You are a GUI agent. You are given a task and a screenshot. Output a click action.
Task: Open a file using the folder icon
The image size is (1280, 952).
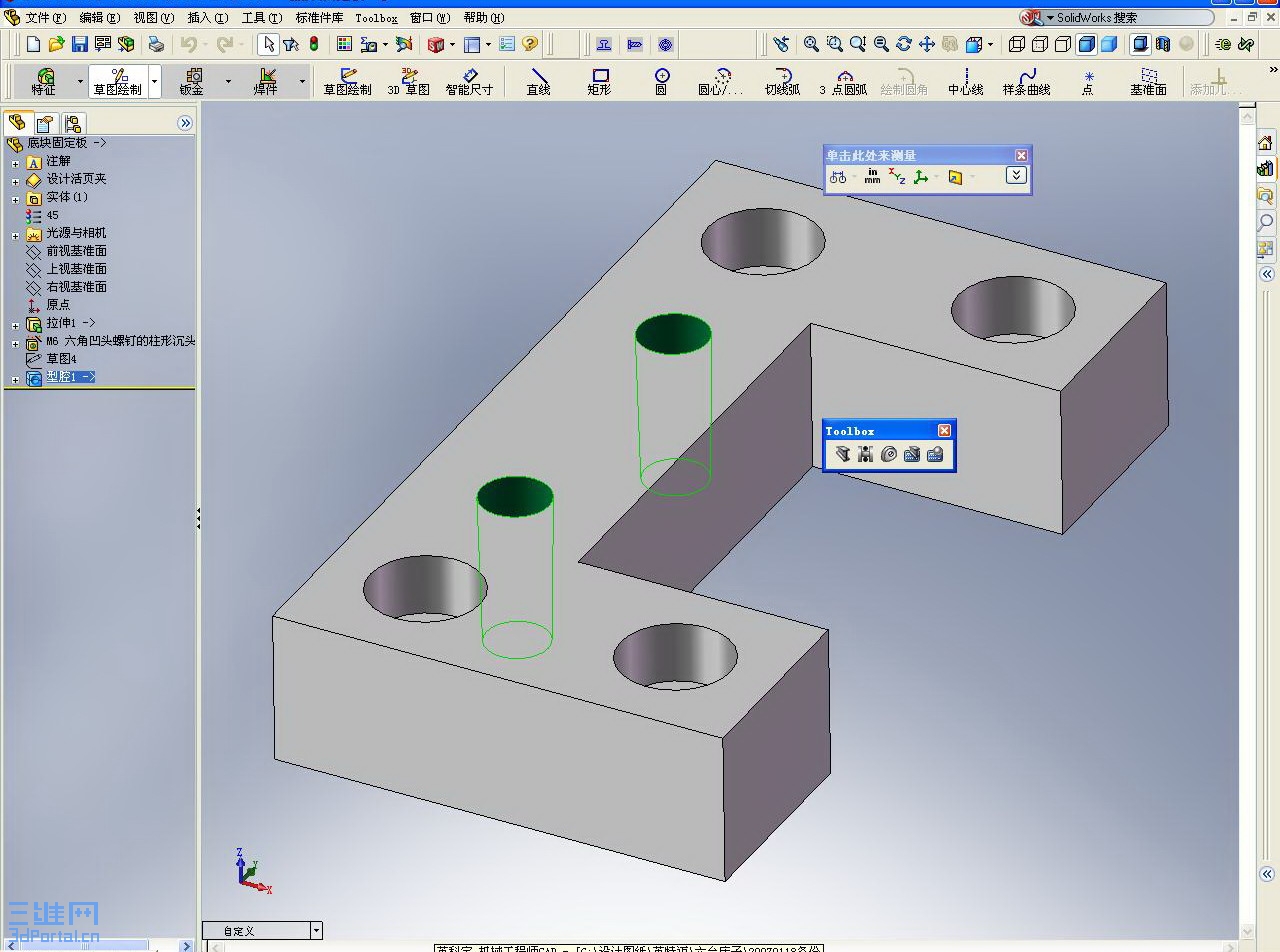click(56, 44)
